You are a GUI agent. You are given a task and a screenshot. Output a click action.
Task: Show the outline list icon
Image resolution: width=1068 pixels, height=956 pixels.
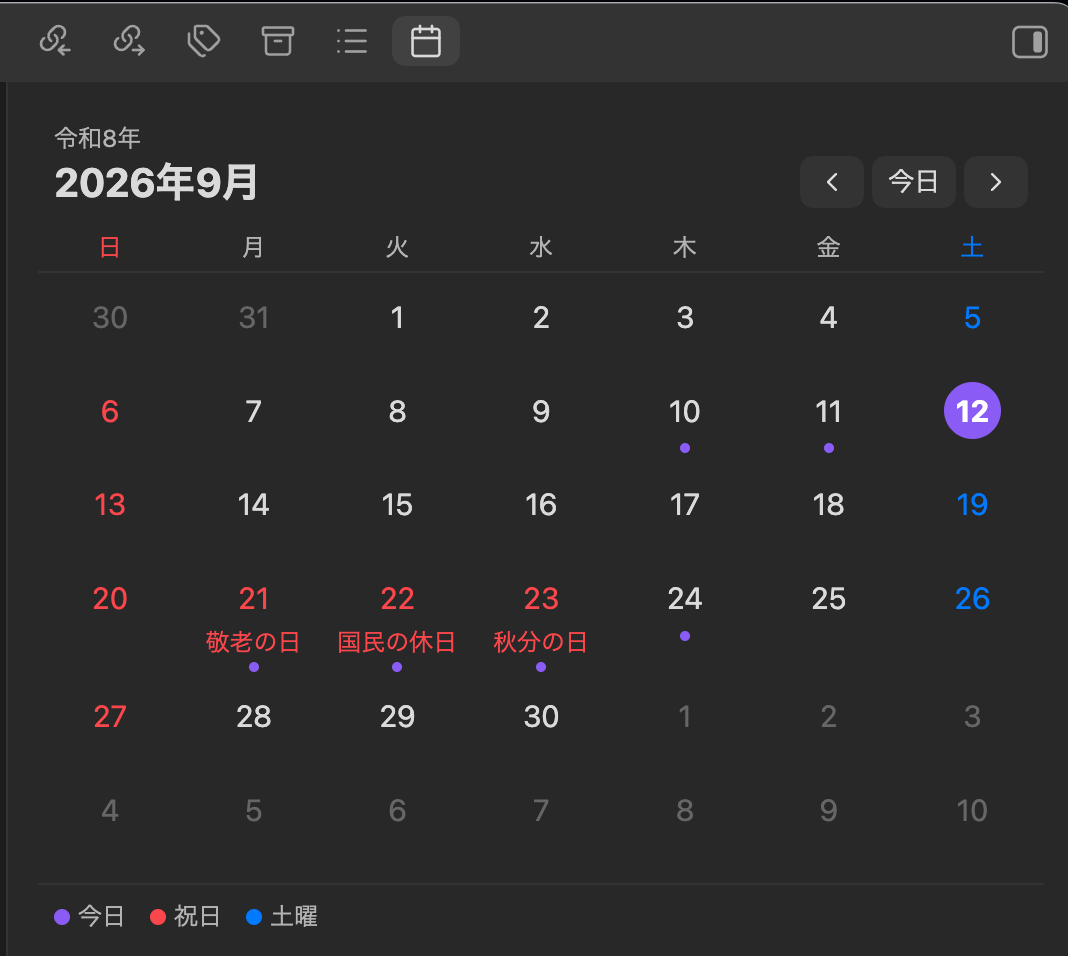[x=352, y=41]
